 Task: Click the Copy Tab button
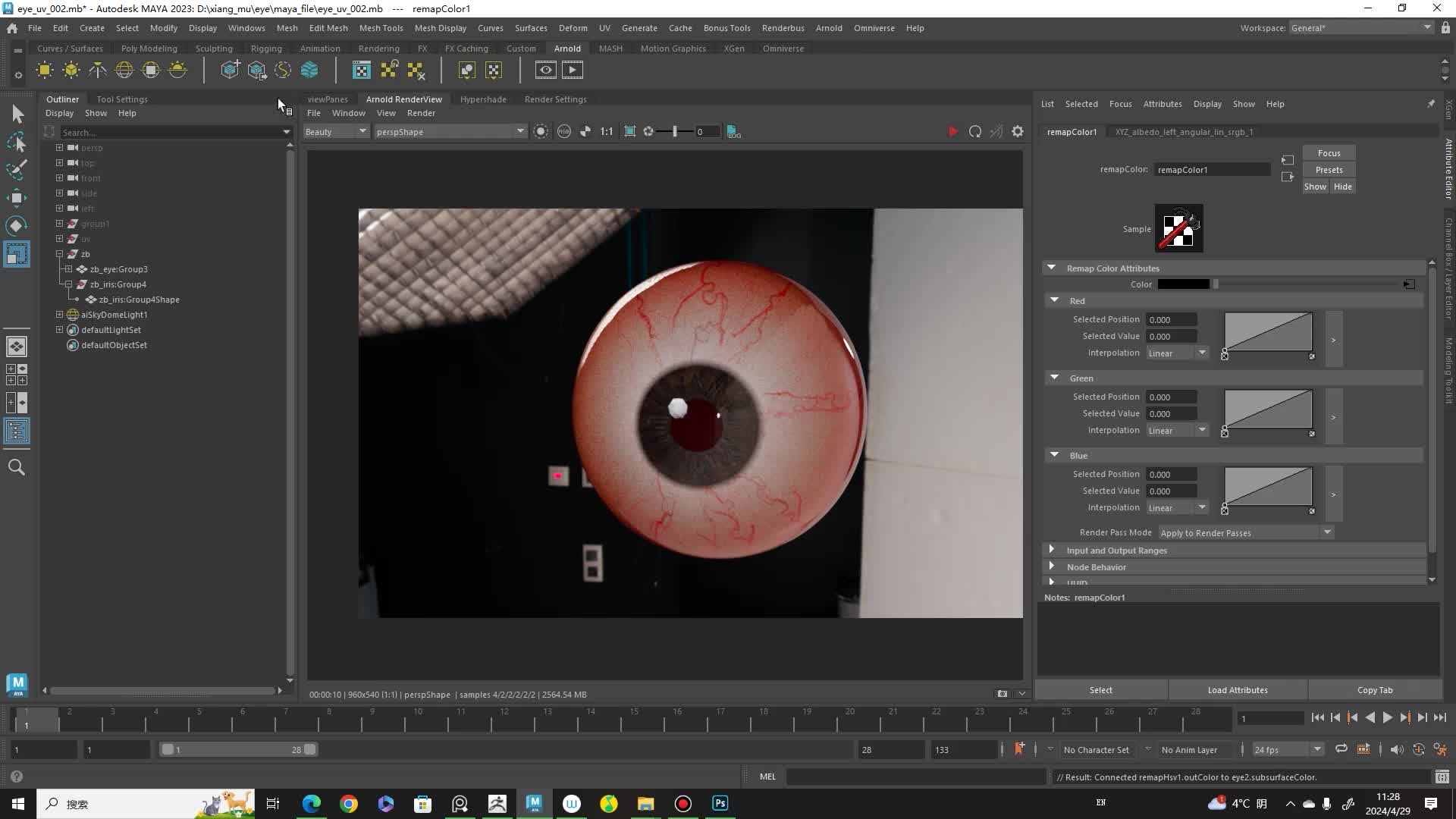(x=1375, y=690)
